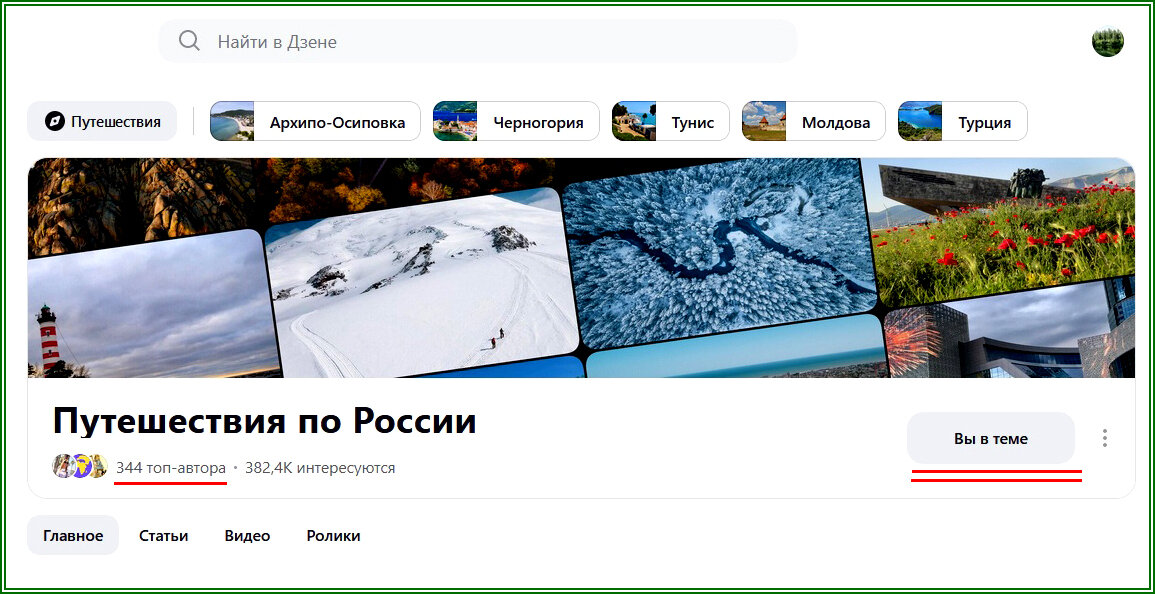1155x594 pixels.
Task: Select the Путешествия channel icon
Action: (55, 120)
